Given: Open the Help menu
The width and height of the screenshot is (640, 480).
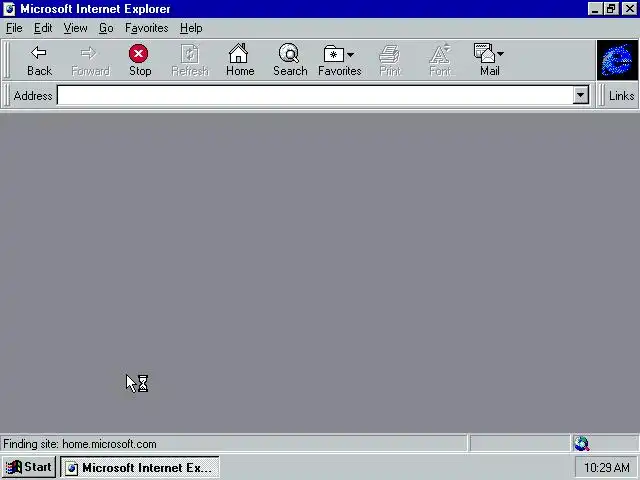Looking at the screenshot, I should click(191, 28).
